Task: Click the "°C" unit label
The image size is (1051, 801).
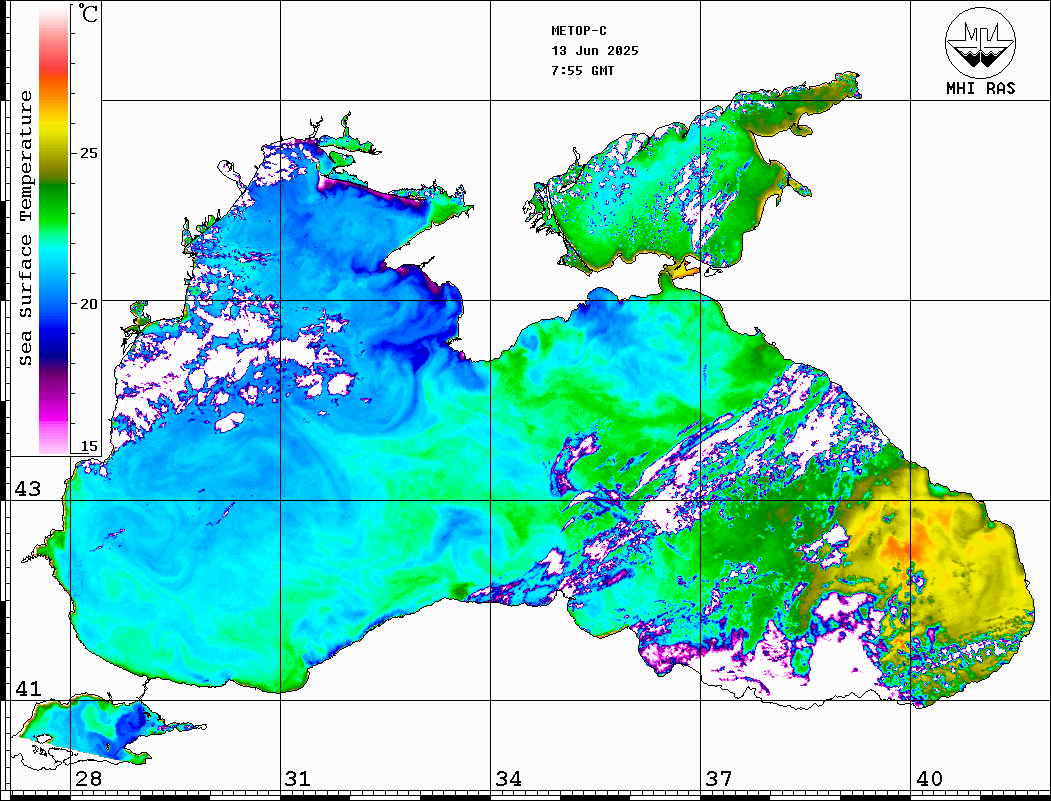Action: [88, 13]
